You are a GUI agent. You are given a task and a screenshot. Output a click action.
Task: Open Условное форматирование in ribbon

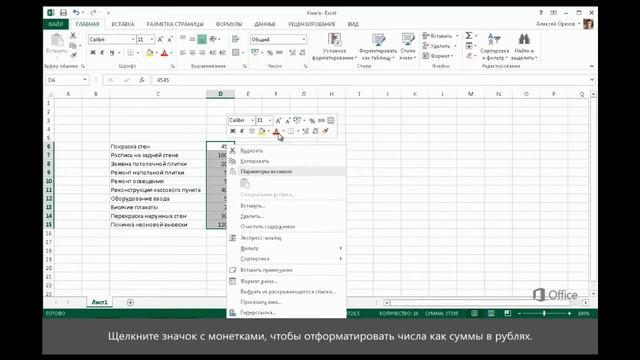pos(334,47)
